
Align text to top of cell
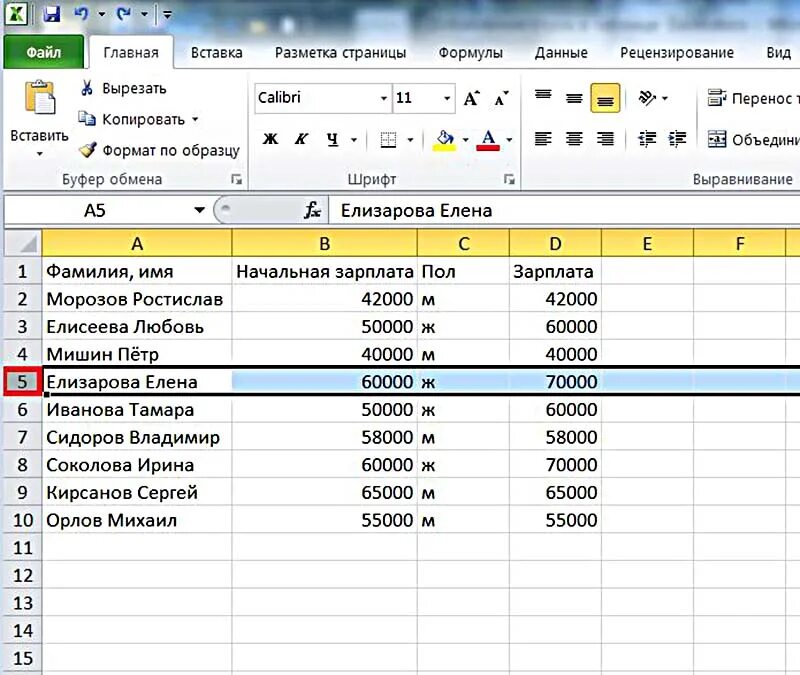(x=543, y=97)
